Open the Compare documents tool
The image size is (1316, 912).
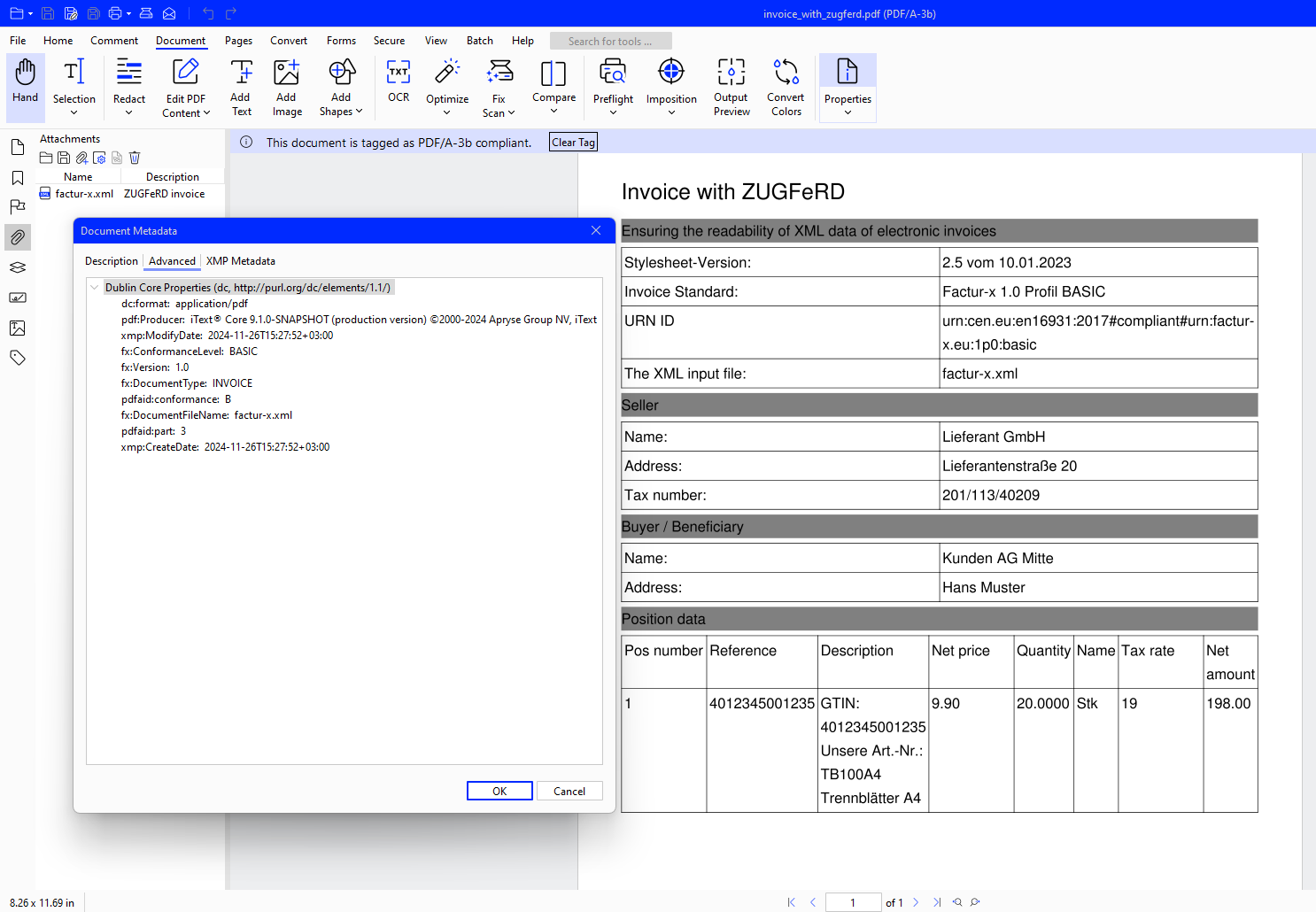point(553,85)
